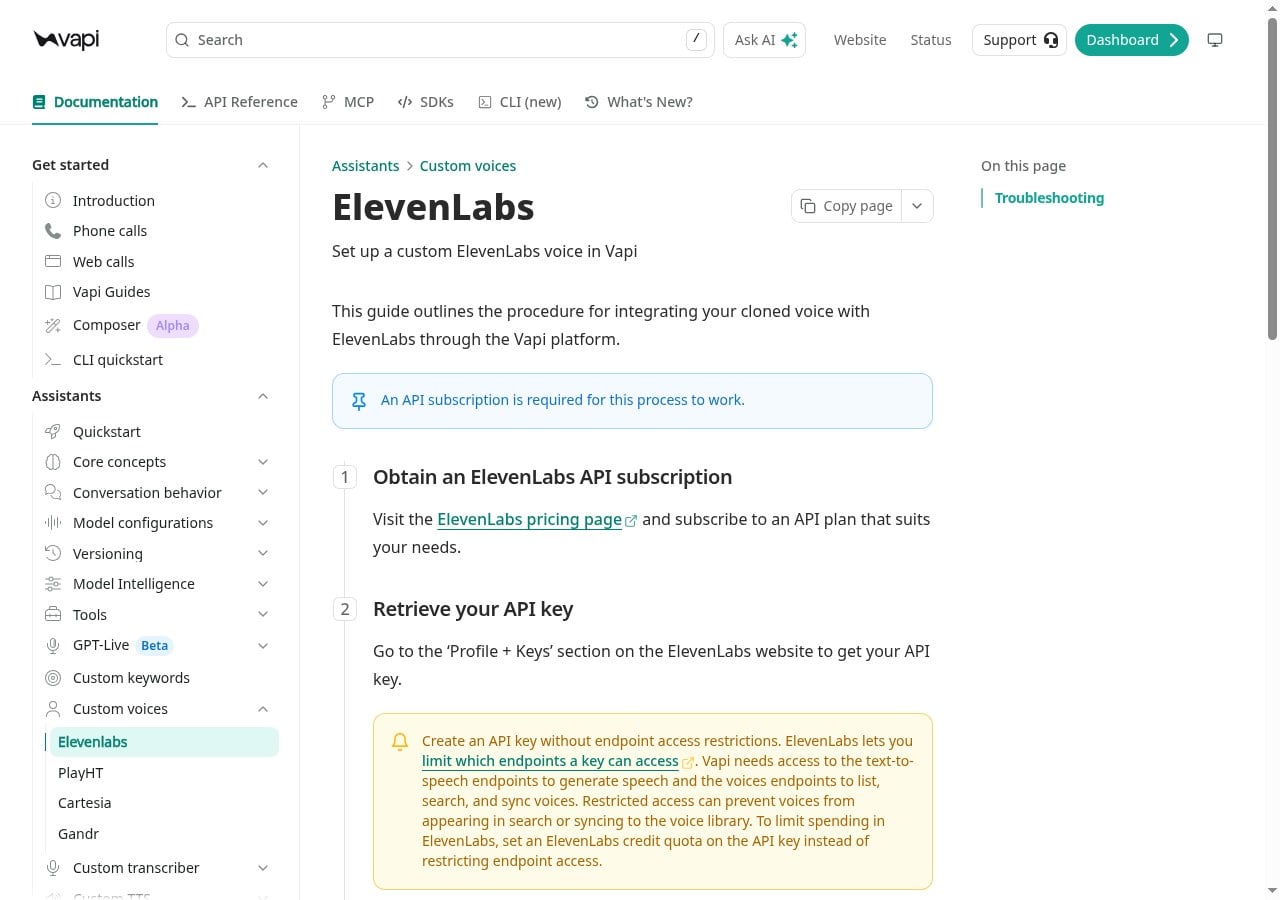Click the Custom keywords target icon
1280x900 pixels.
click(53, 678)
